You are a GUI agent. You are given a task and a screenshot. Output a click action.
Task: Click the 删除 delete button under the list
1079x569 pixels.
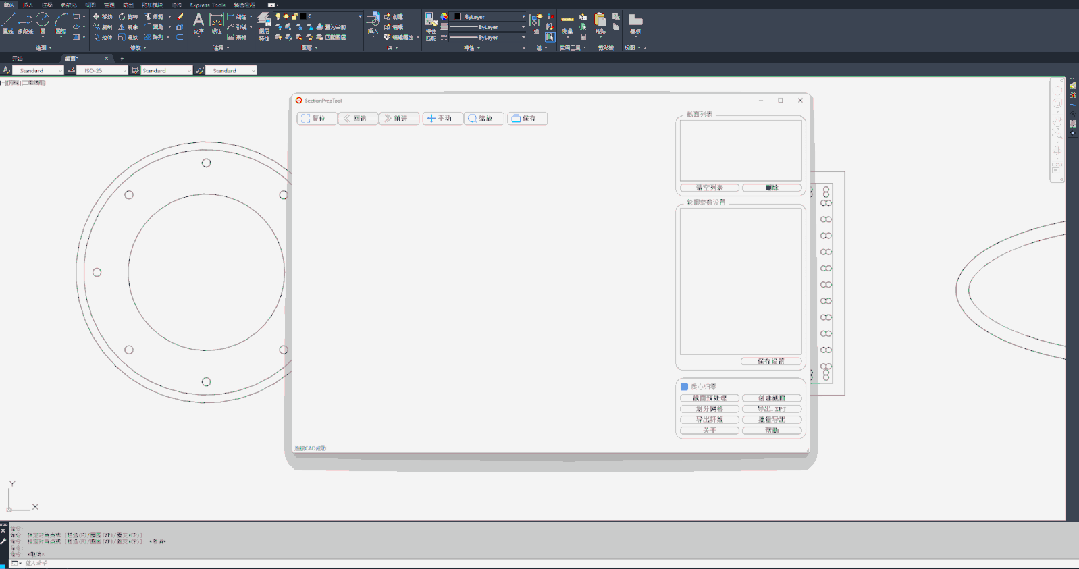point(771,187)
